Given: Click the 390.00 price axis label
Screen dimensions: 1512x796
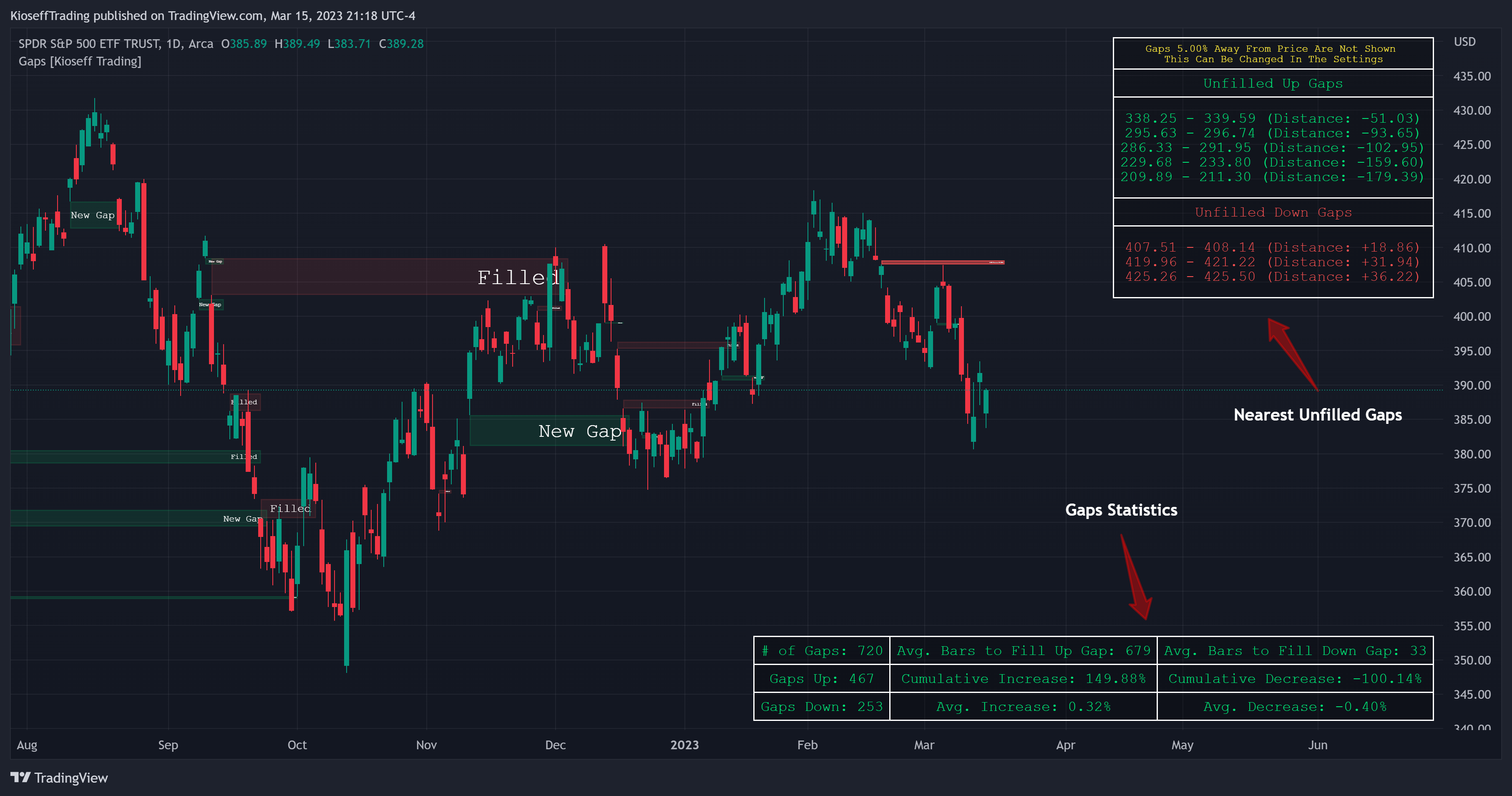Looking at the screenshot, I should click(1472, 385).
